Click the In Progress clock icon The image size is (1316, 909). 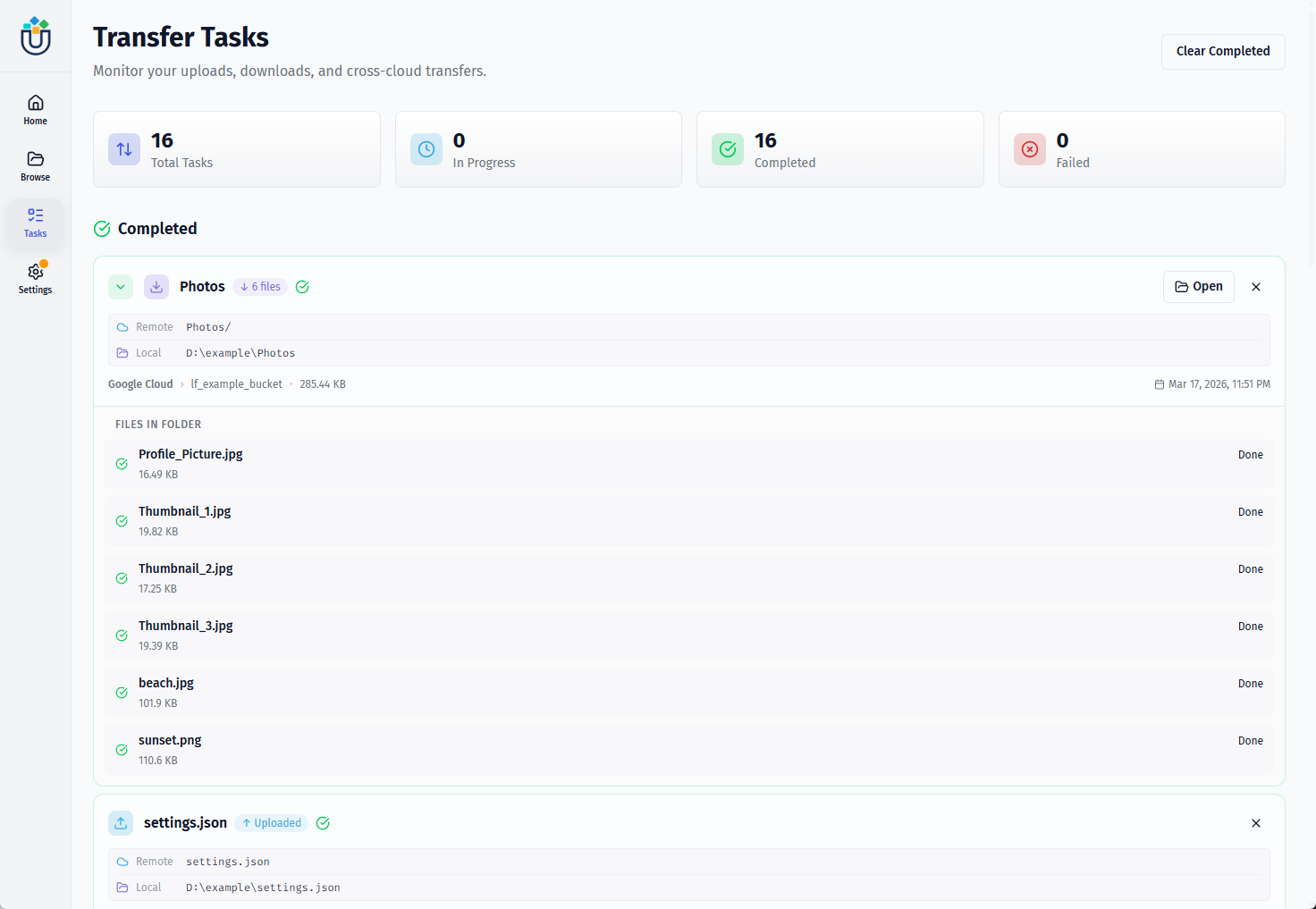point(426,149)
